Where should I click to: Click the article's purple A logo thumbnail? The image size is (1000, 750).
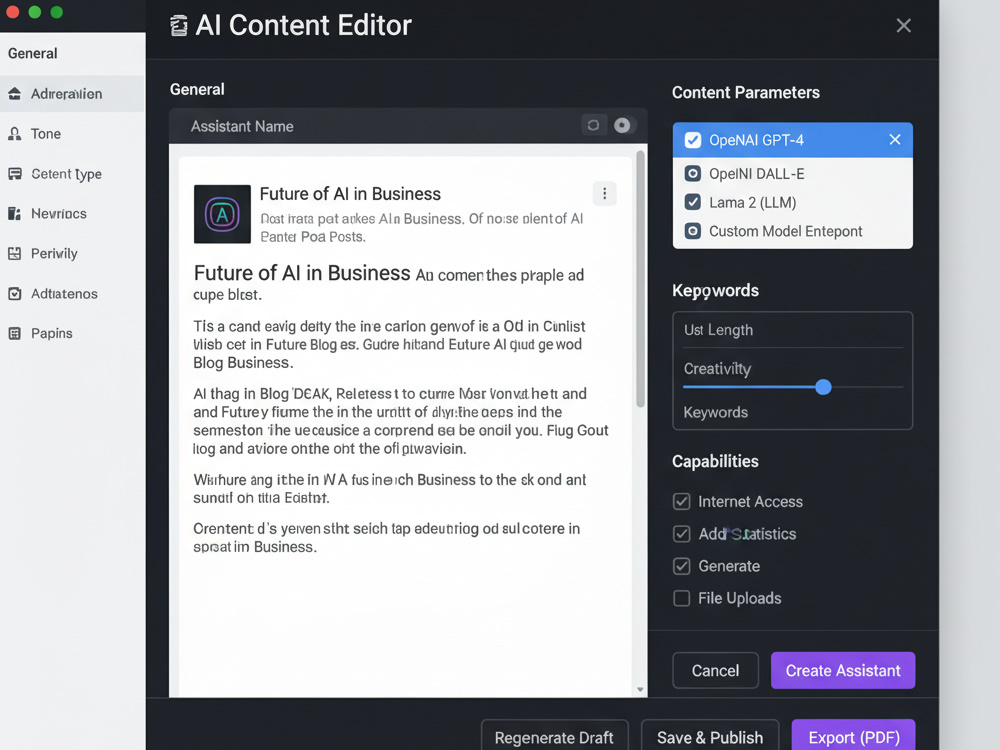(x=222, y=214)
